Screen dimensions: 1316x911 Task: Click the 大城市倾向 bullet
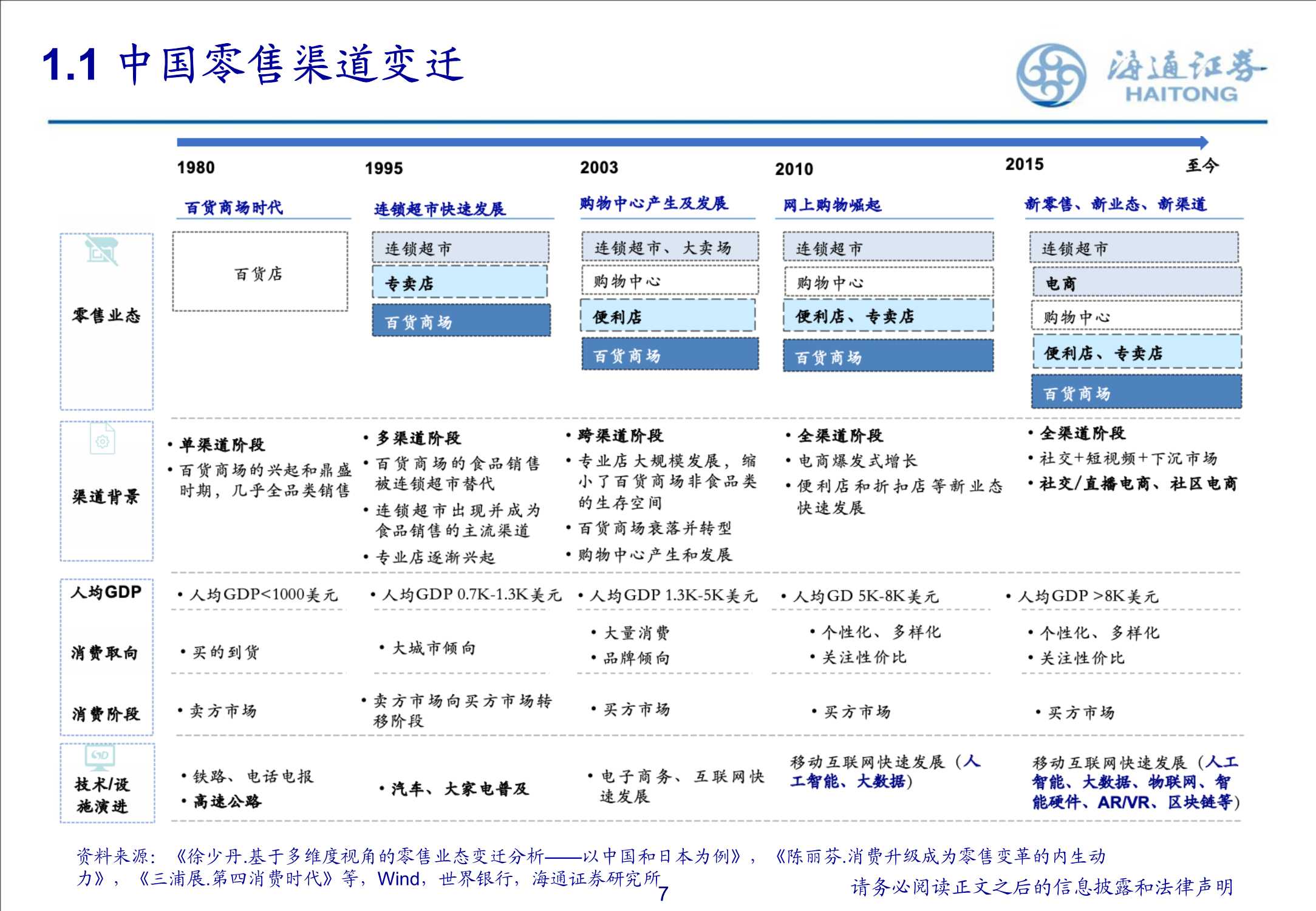pyautogui.click(x=428, y=647)
